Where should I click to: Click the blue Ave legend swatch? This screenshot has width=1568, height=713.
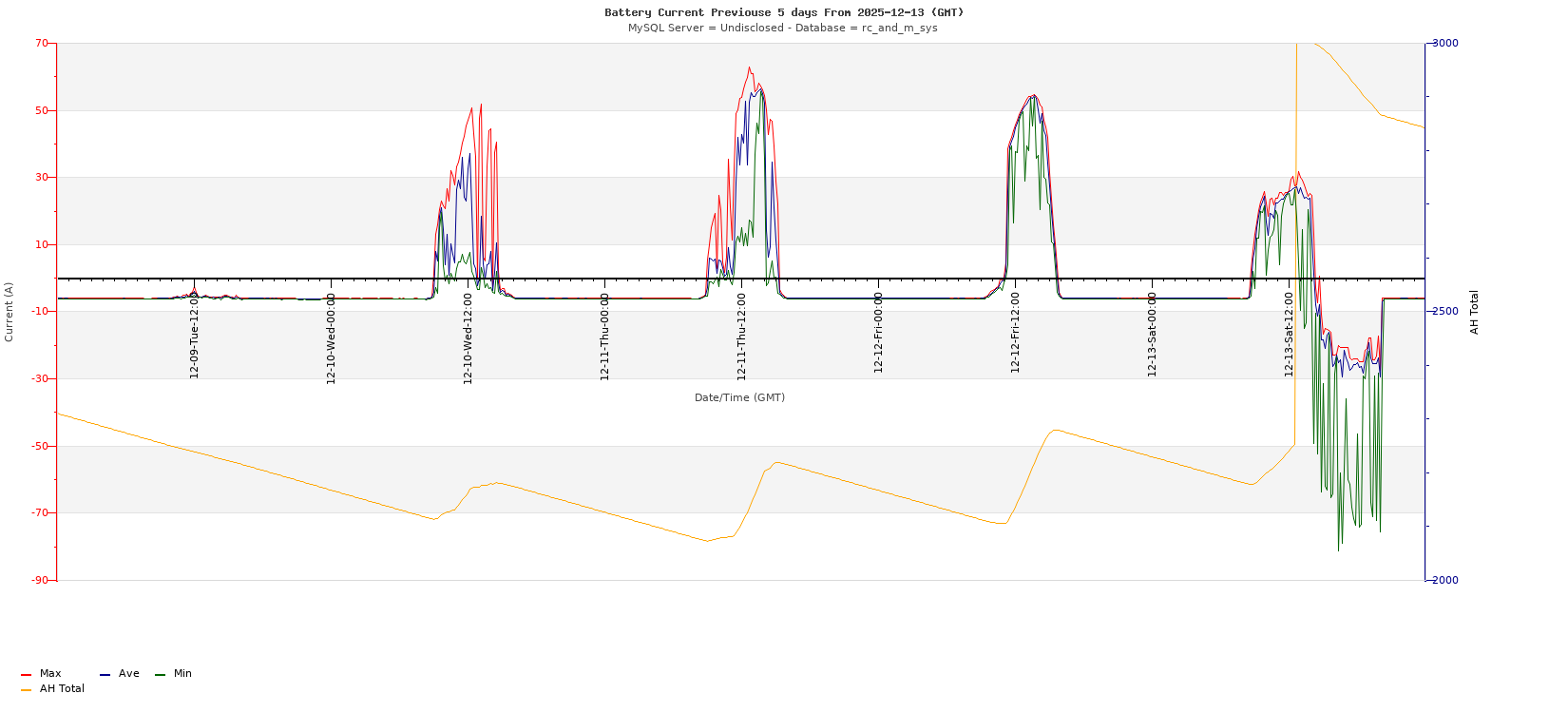point(105,675)
